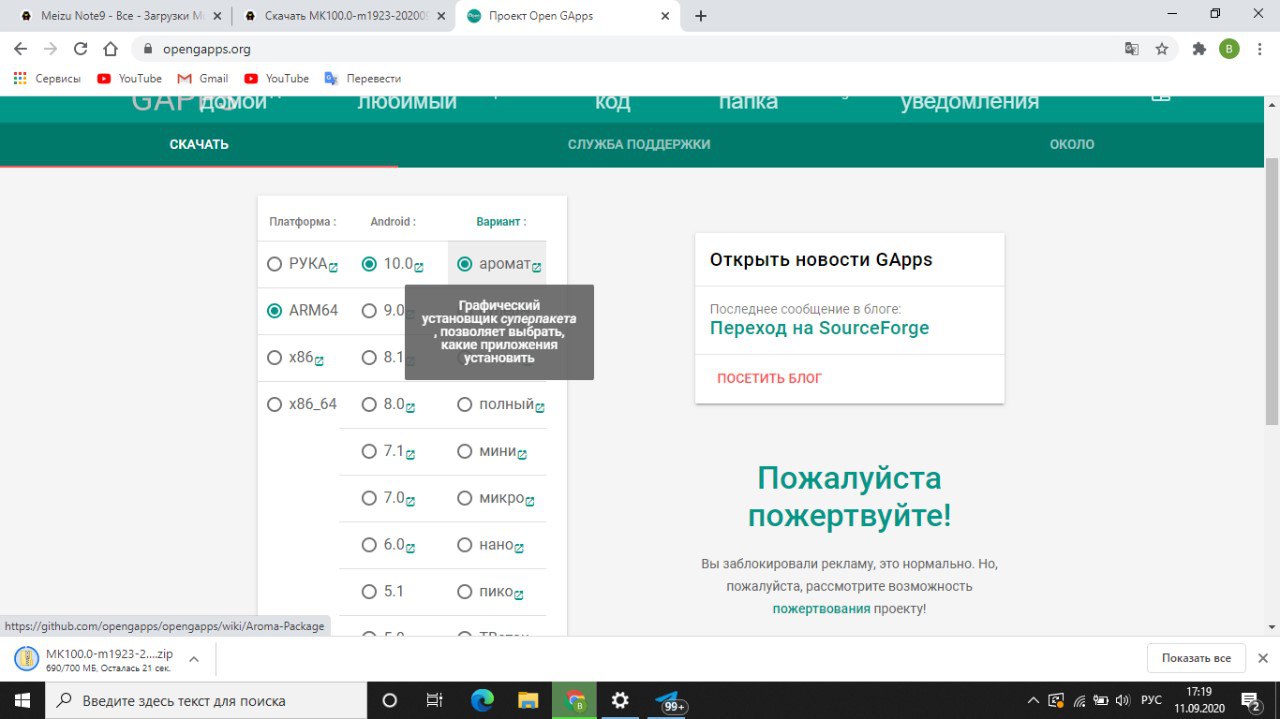Open Сервисы bookmark

pos(47,78)
